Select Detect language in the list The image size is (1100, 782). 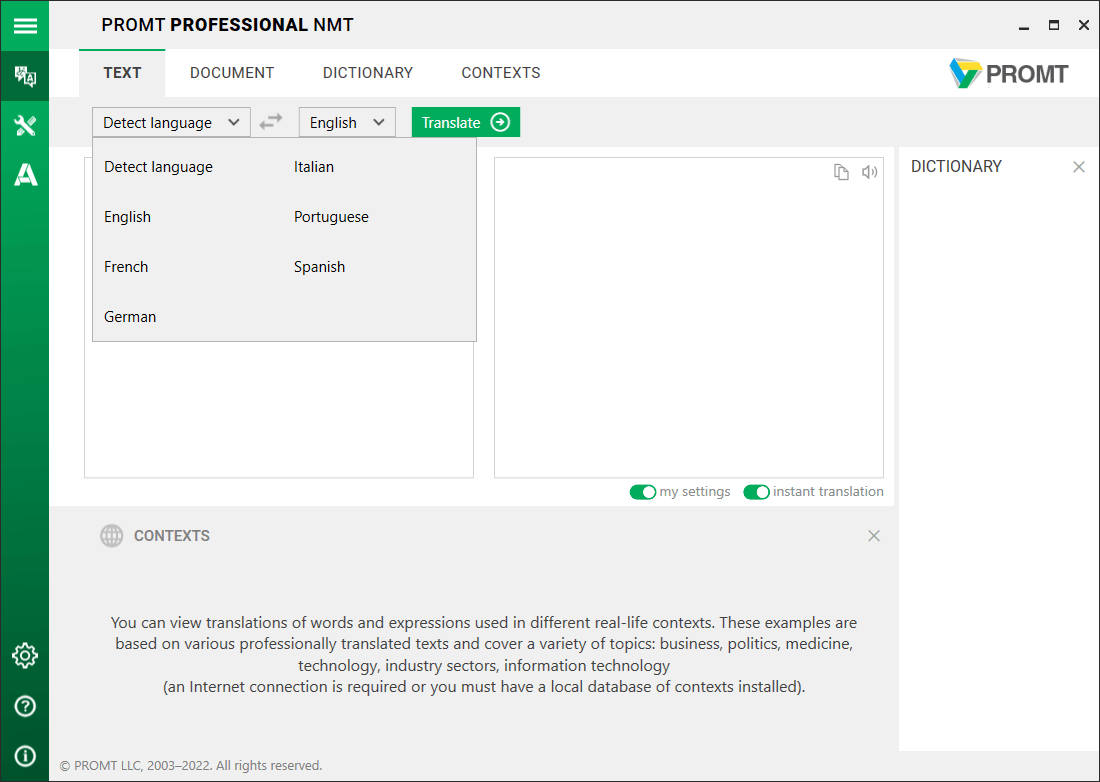pos(159,167)
